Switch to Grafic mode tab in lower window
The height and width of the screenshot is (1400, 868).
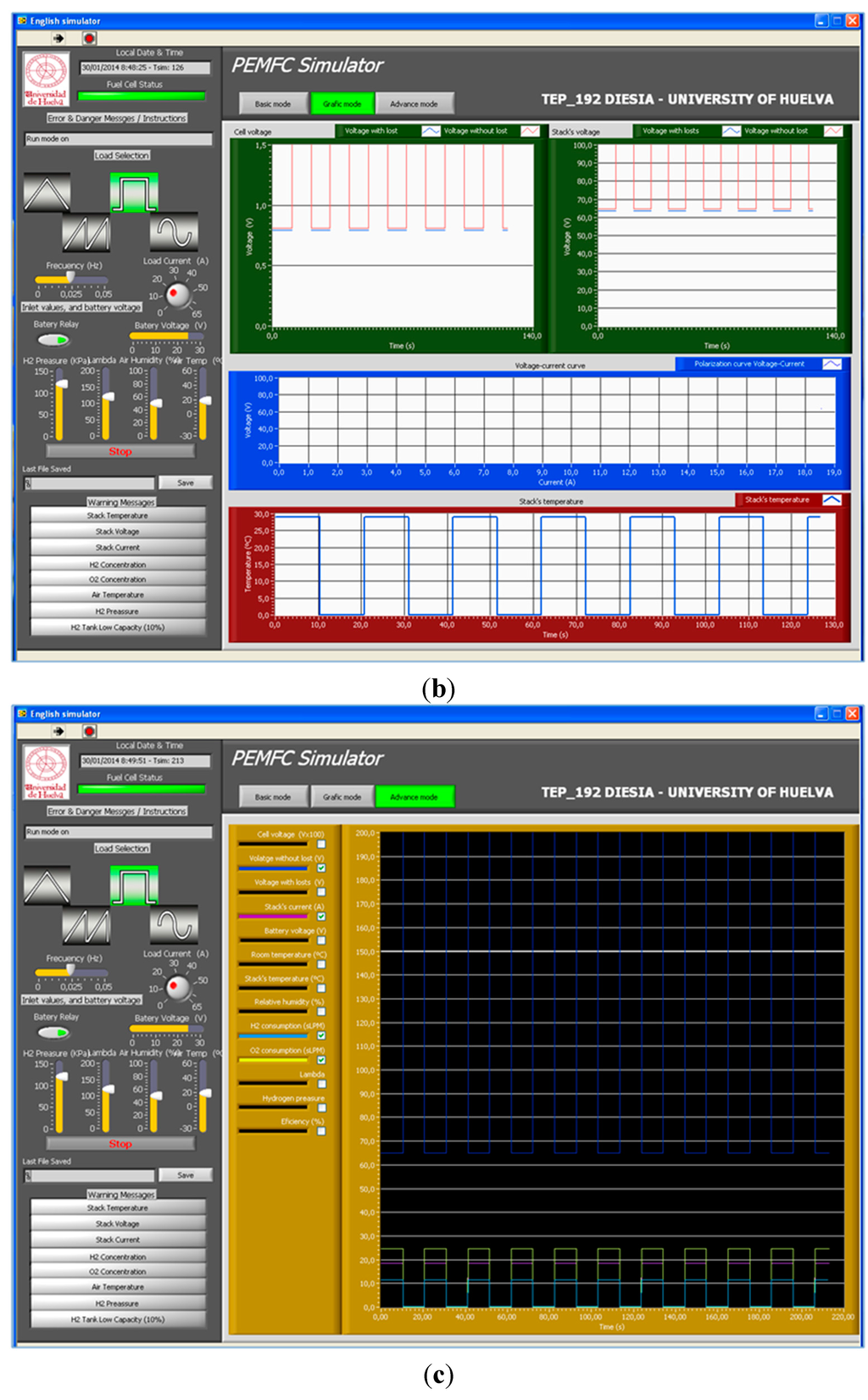point(342,797)
